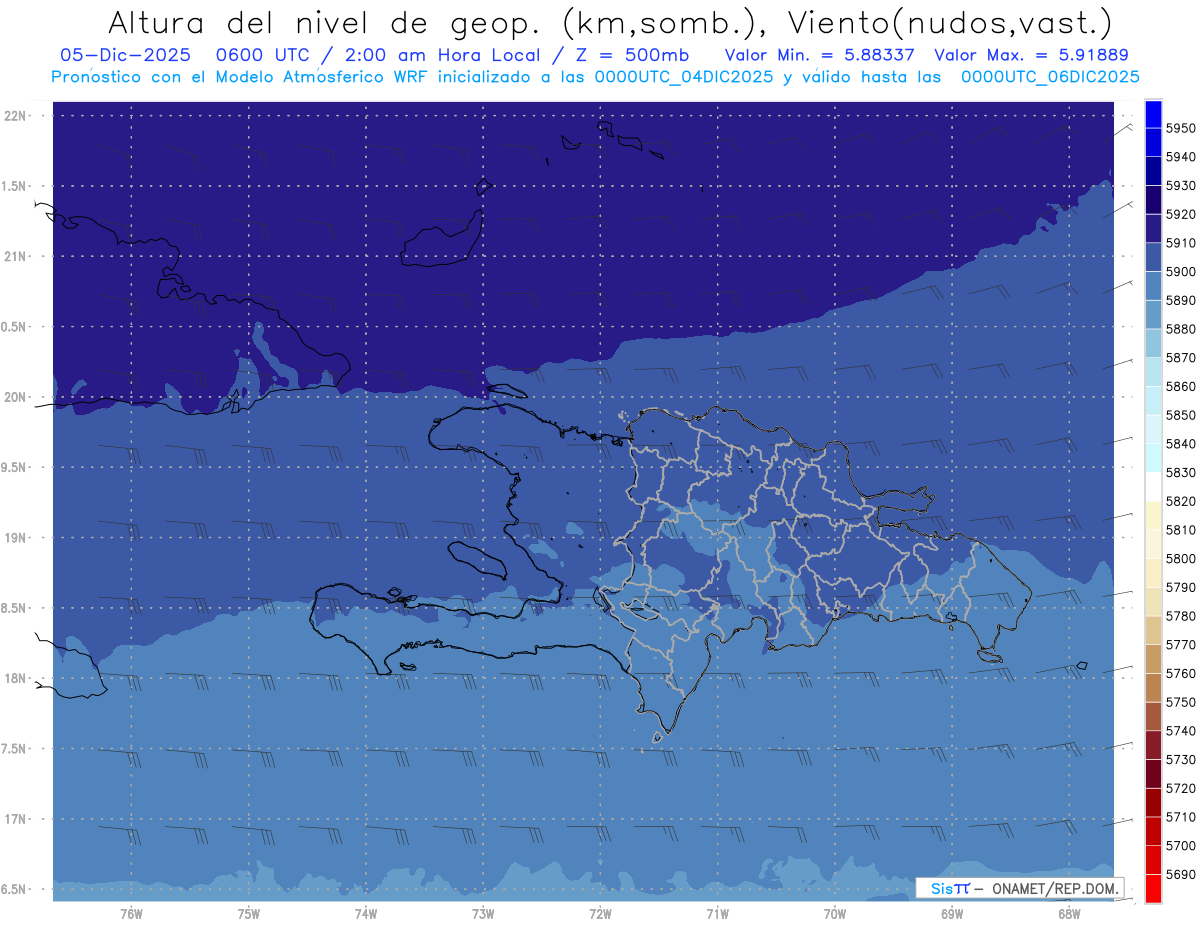1200x927 pixels.
Task: Pick the legend swatch between 5810 and 5820
Action: [1153, 516]
